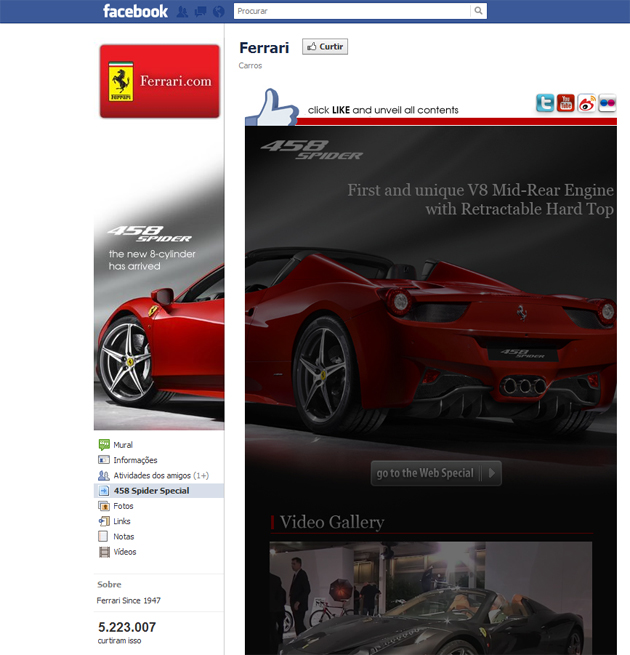Screen dimensions: 630x655
Task: Open Ferrari's Weibo icon
Action: click(587, 103)
